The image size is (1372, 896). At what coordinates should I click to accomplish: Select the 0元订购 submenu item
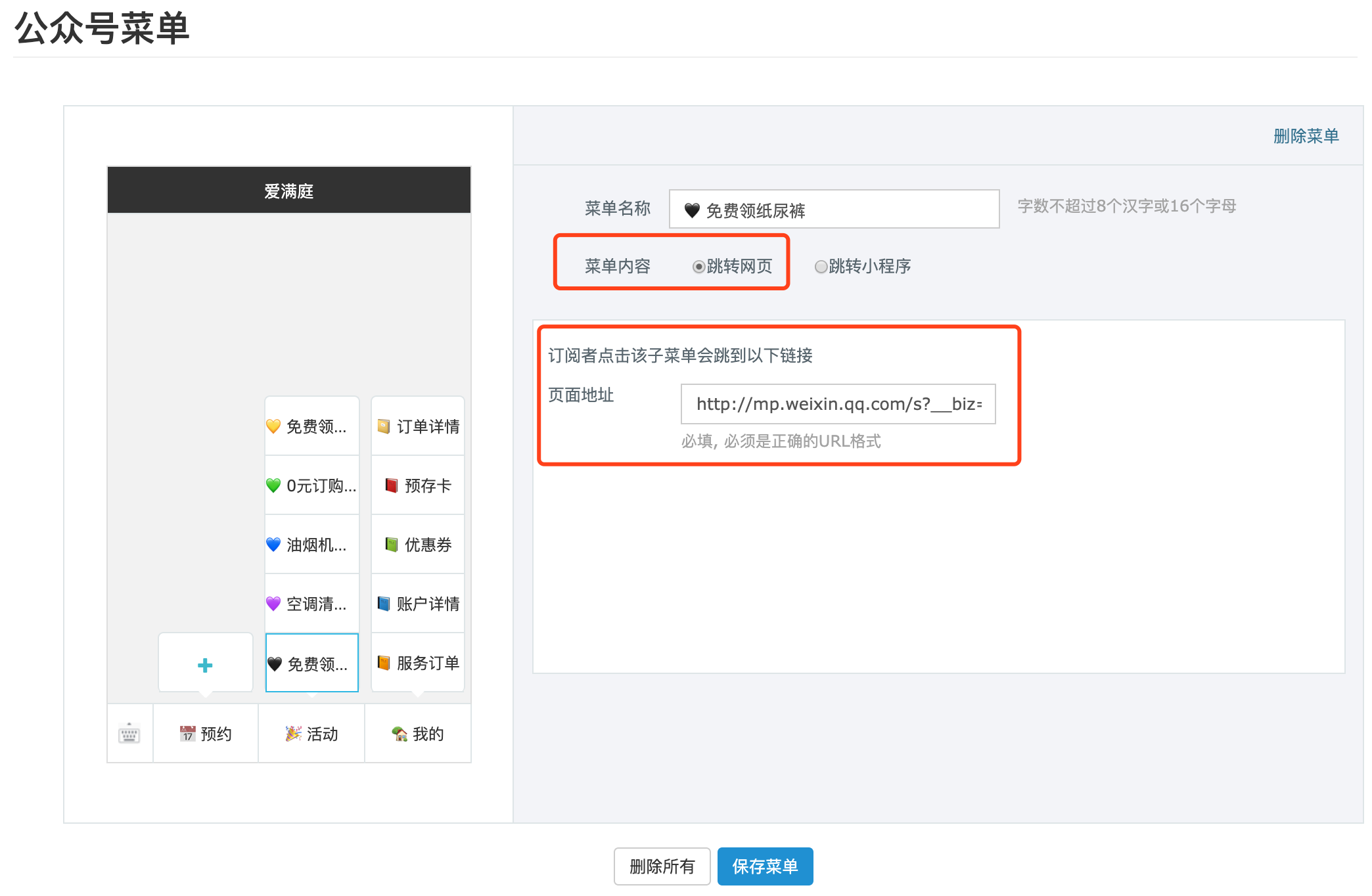[312, 485]
